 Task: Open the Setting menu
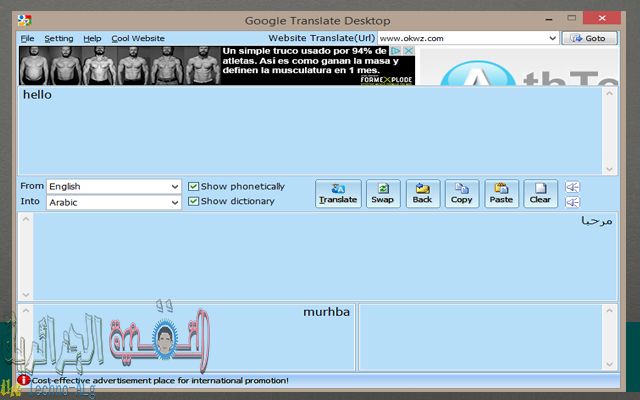[x=58, y=38]
